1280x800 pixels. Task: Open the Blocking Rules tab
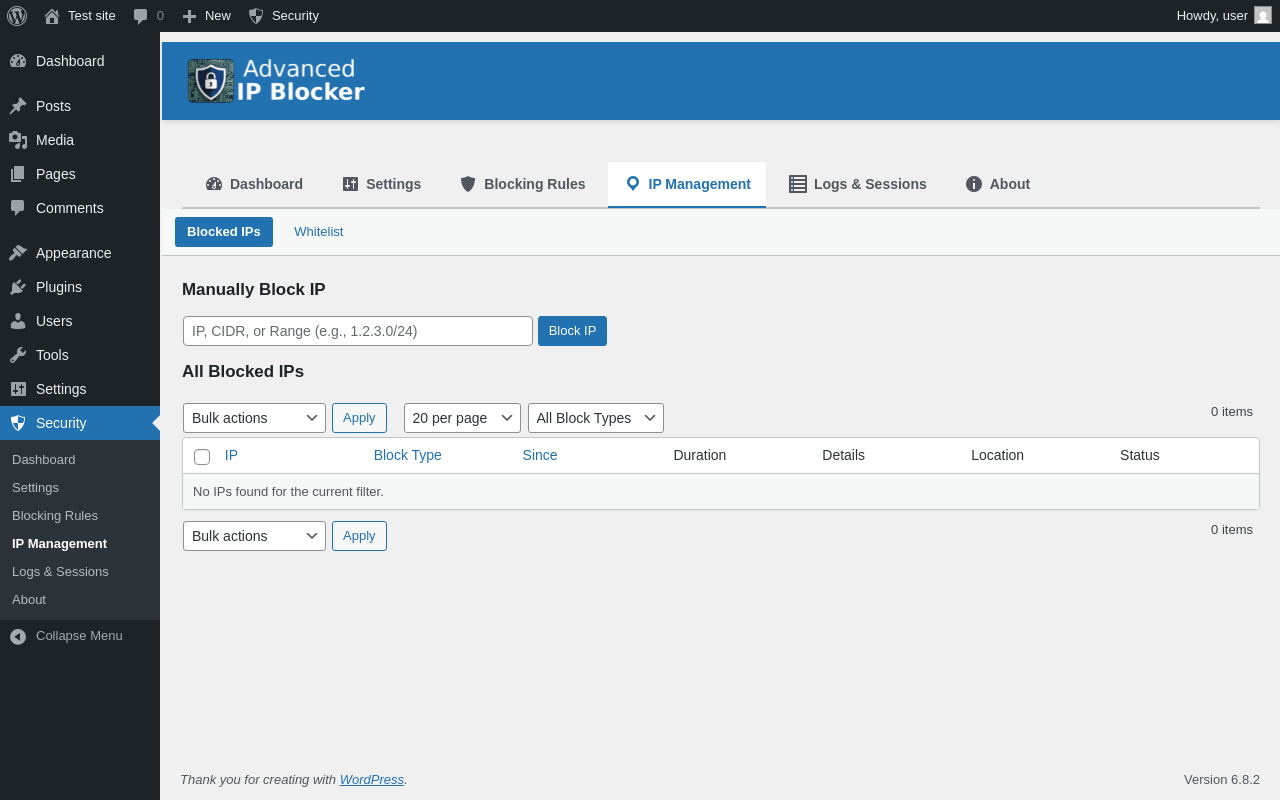[522, 184]
